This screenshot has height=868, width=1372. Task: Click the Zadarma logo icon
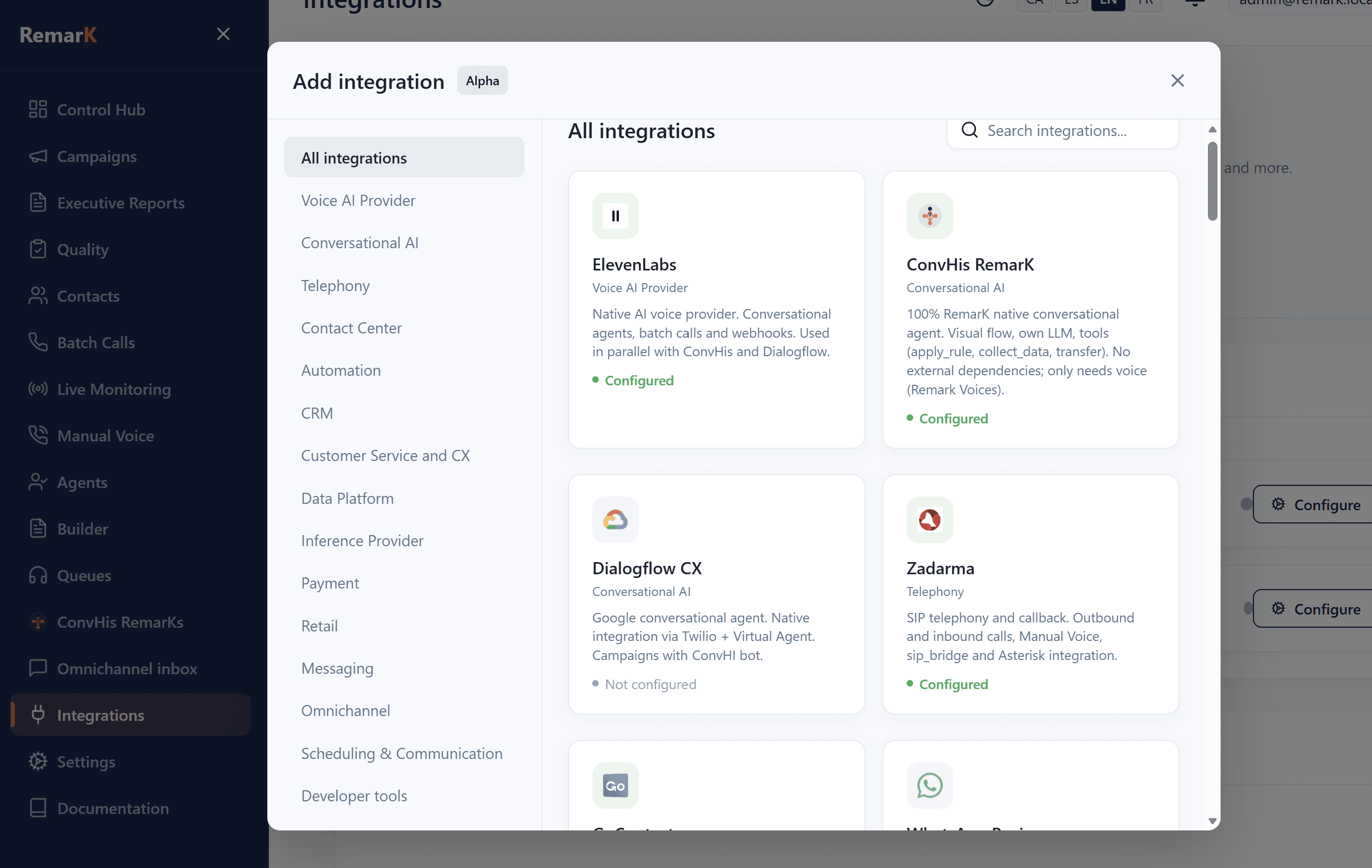click(x=929, y=519)
